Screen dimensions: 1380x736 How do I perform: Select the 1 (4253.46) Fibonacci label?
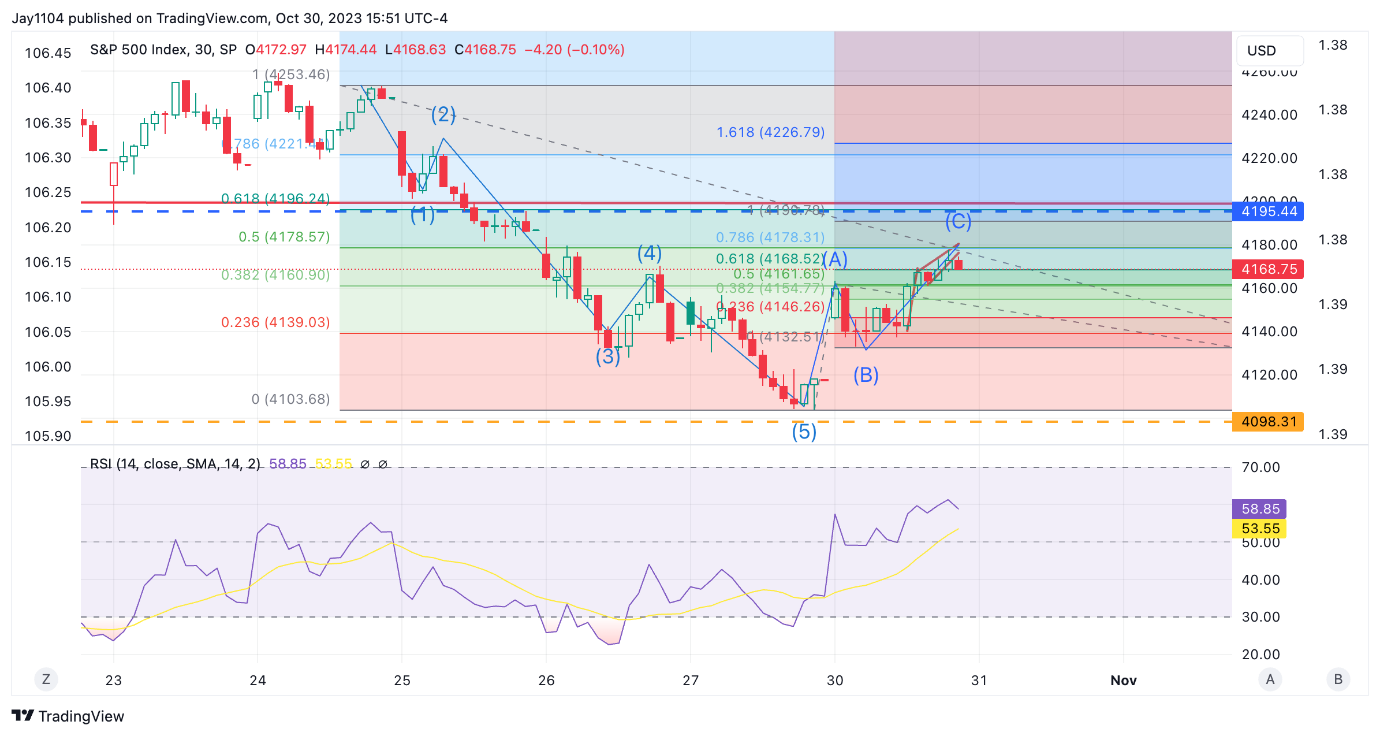(291, 74)
